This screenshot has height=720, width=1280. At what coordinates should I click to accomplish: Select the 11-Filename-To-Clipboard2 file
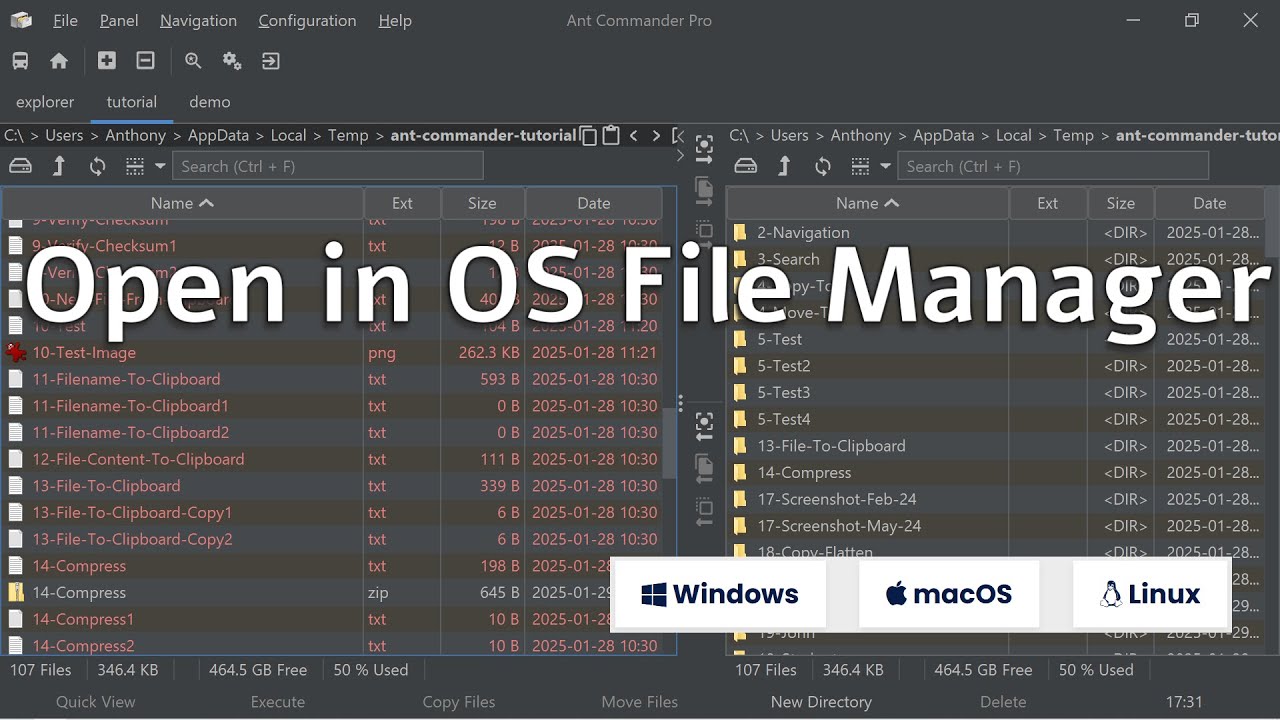pos(332,432)
